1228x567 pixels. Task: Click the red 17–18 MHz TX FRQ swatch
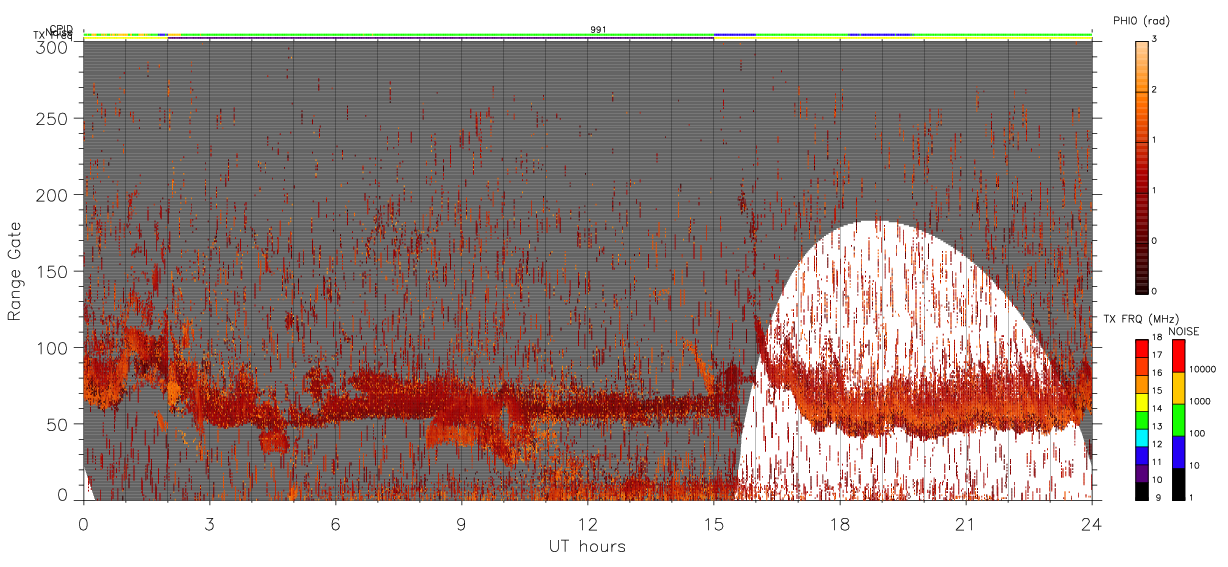tap(1141, 347)
